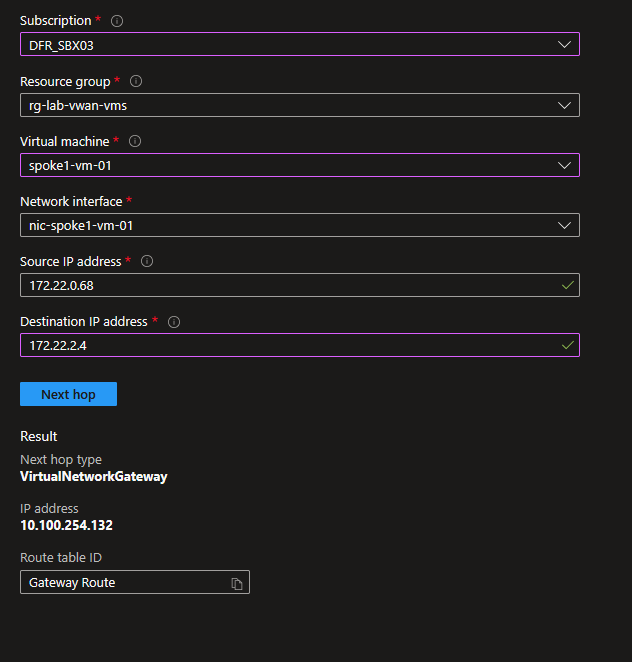The width and height of the screenshot is (632, 662).
Task: Click the Gateway Route text field
Action: [120, 582]
